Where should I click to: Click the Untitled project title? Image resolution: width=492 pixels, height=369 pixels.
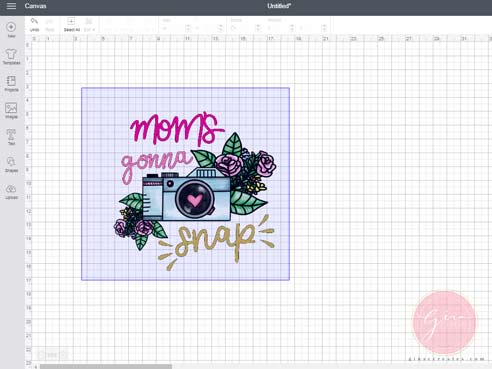coord(279,6)
